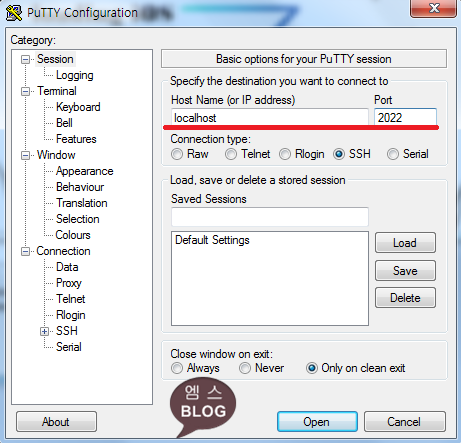Expand the SSH tree node
This screenshot has height=443, width=461.
(44, 331)
